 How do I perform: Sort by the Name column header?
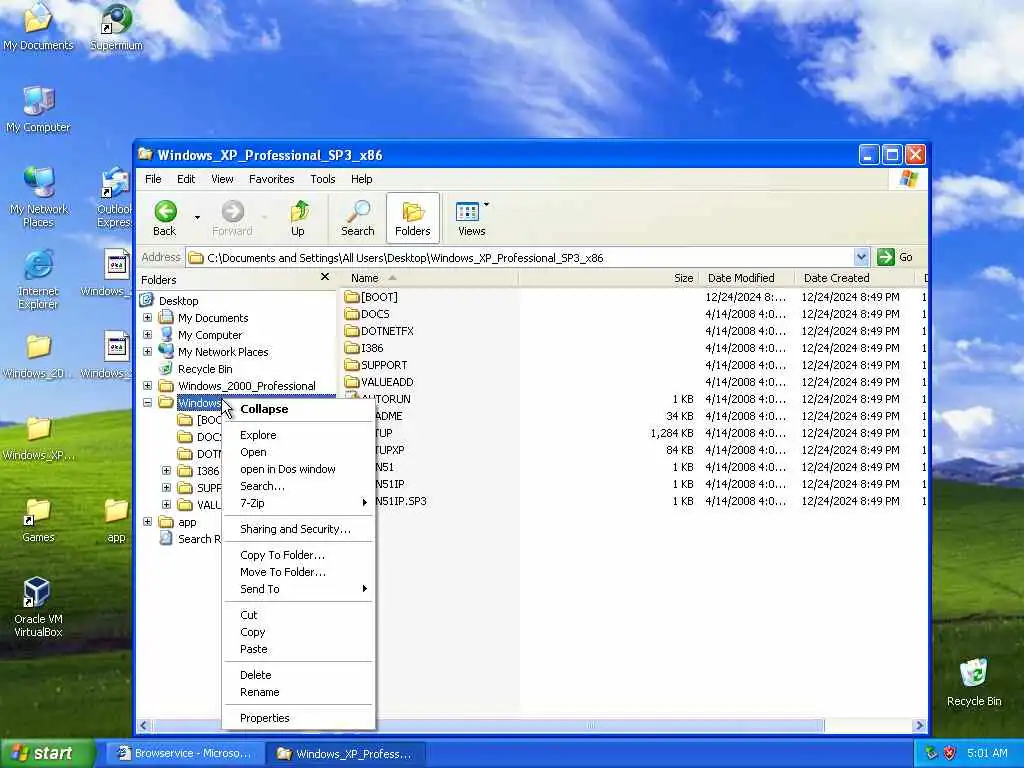[429, 278]
